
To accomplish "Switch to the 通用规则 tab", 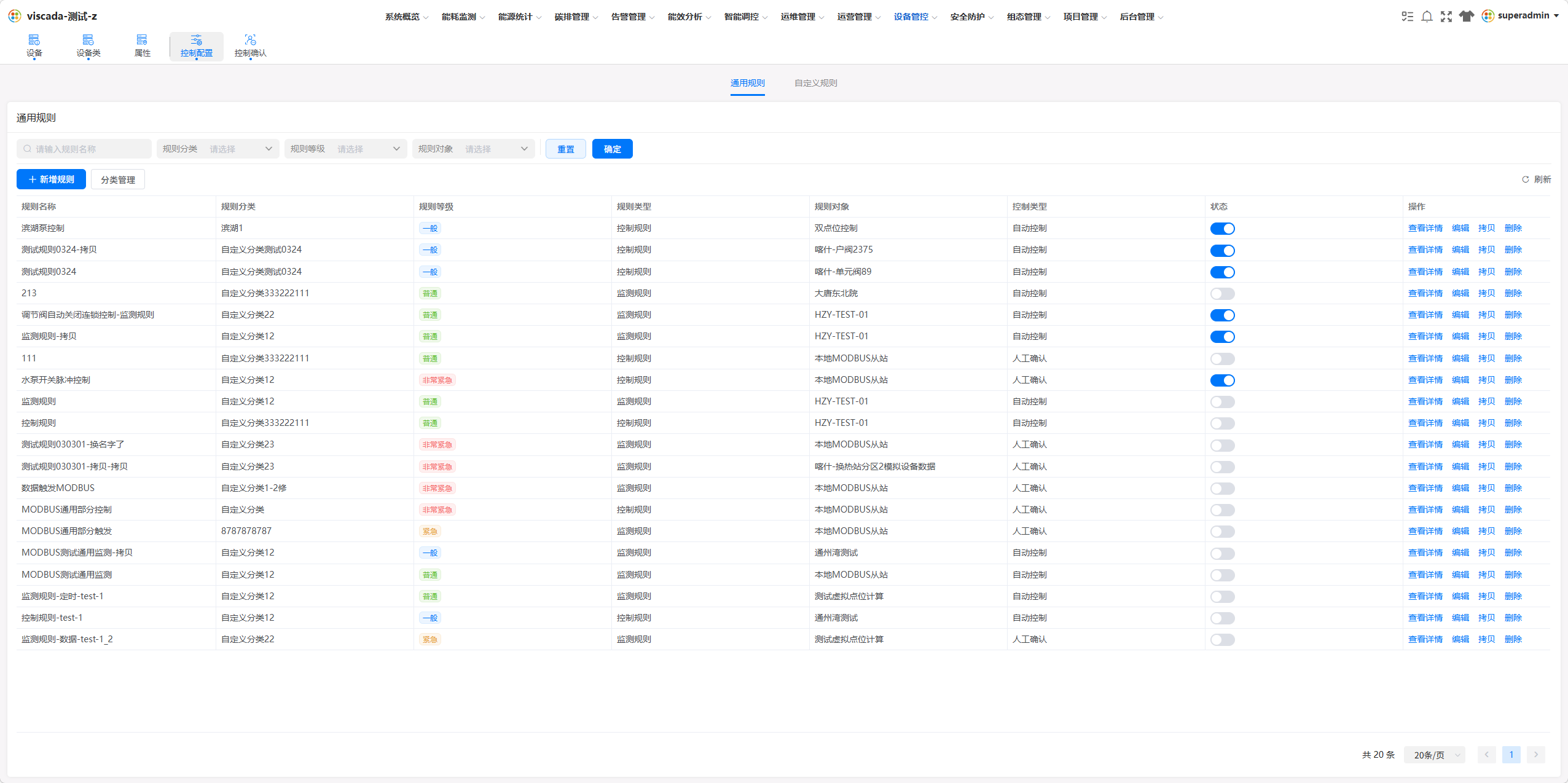I will pos(747,83).
